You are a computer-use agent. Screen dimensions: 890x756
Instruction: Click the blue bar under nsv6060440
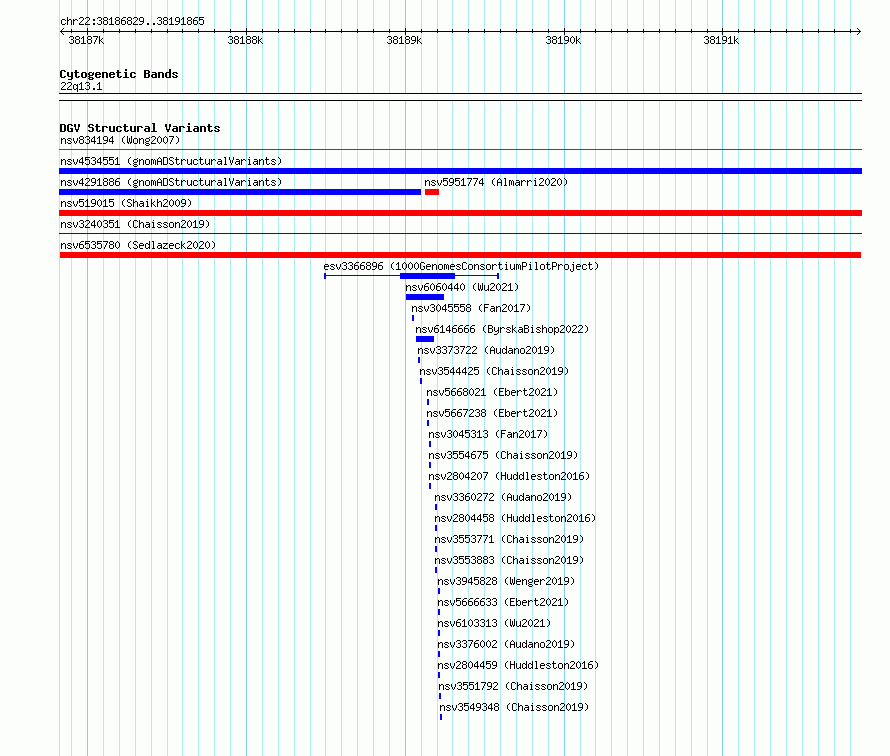tap(425, 297)
